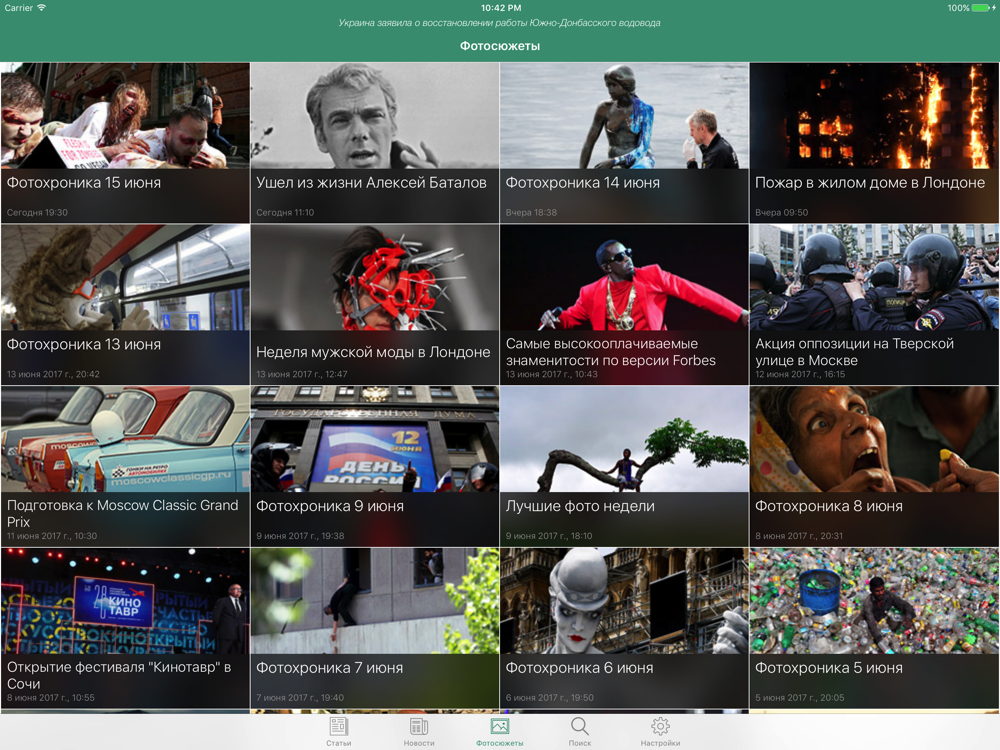Tap the title 'Открытие фестиваля "Кинотавр" в Сочи'
Screen dimensions: 1000x750
[119, 675]
